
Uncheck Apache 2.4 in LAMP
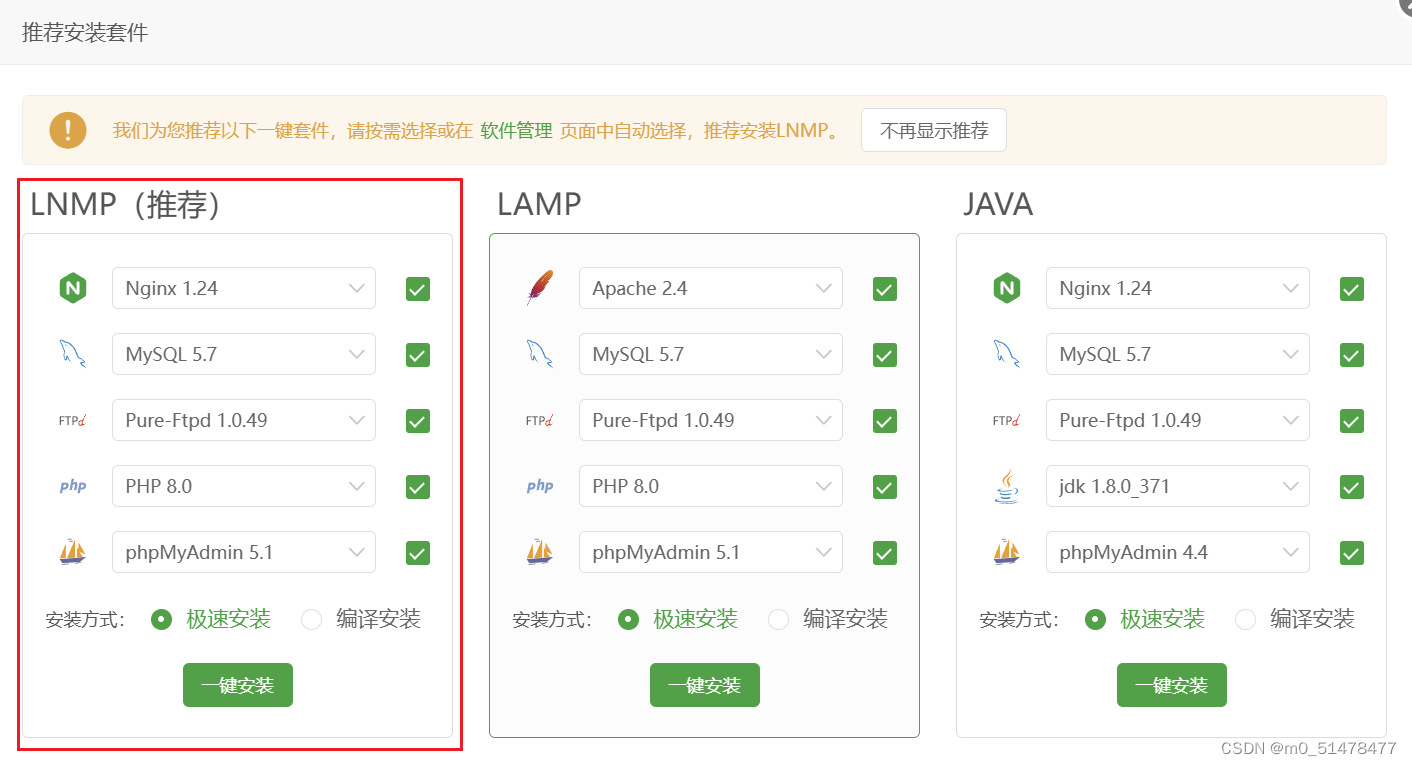click(885, 289)
